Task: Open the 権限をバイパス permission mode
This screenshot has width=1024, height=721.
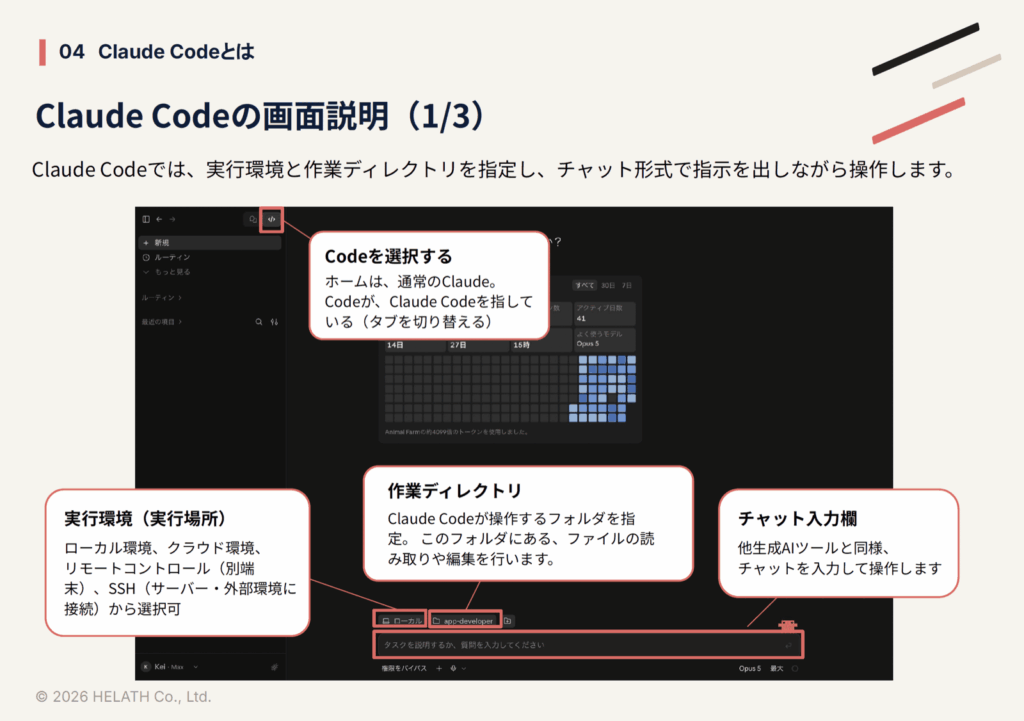Action: coord(404,669)
